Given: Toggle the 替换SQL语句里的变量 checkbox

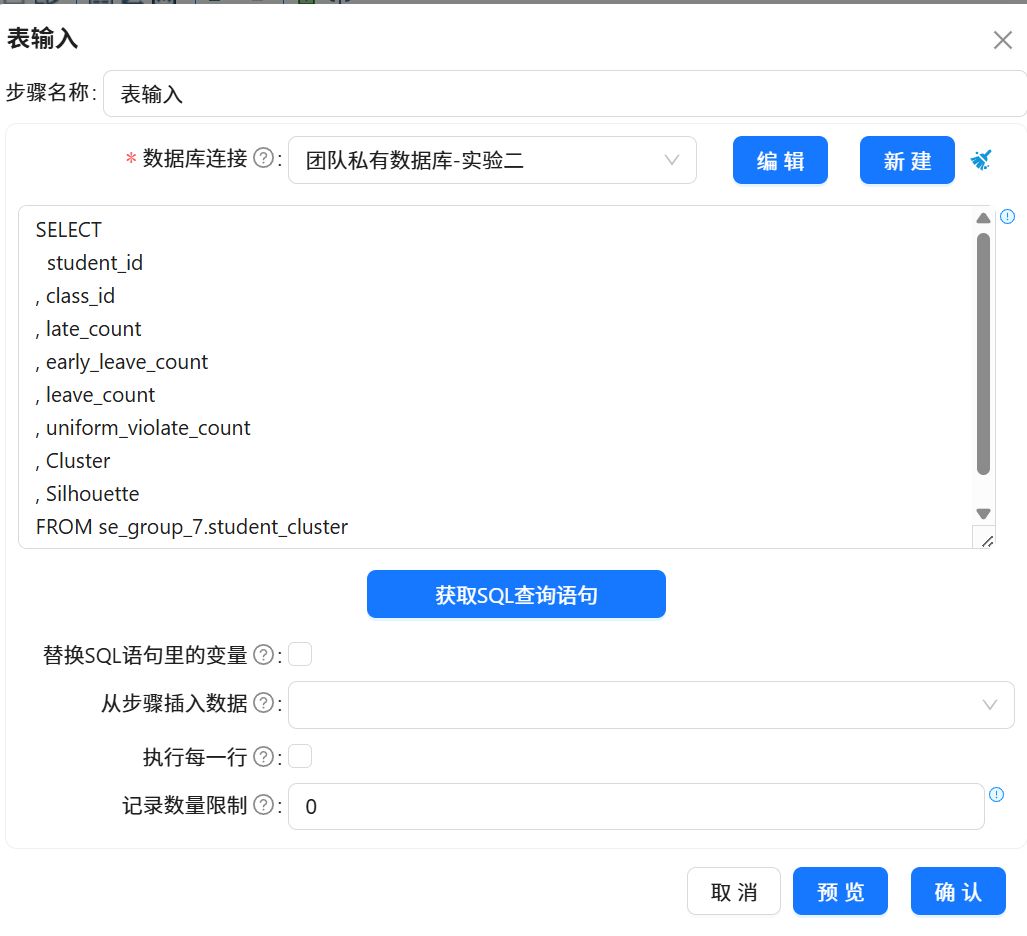Looking at the screenshot, I should pyautogui.click(x=300, y=654).
